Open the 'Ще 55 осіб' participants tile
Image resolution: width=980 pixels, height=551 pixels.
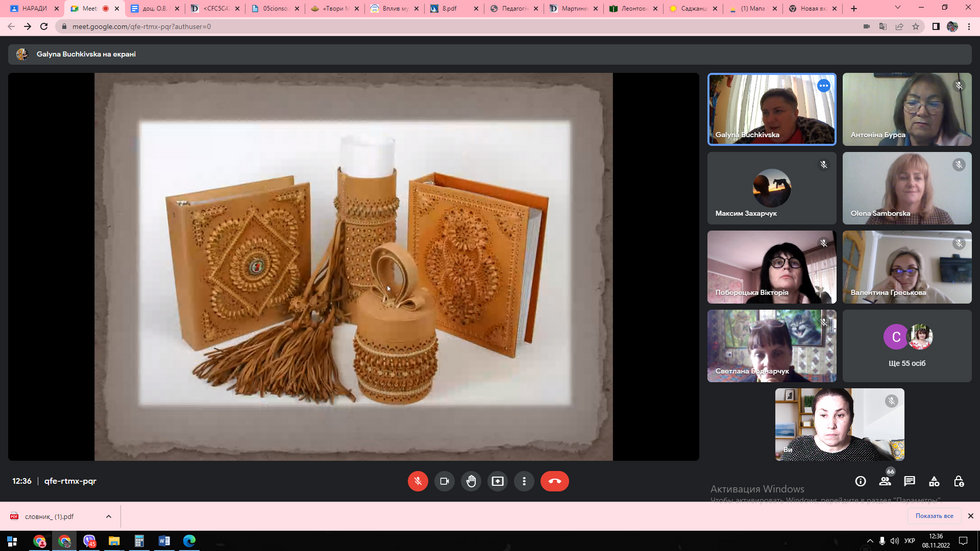907,345
